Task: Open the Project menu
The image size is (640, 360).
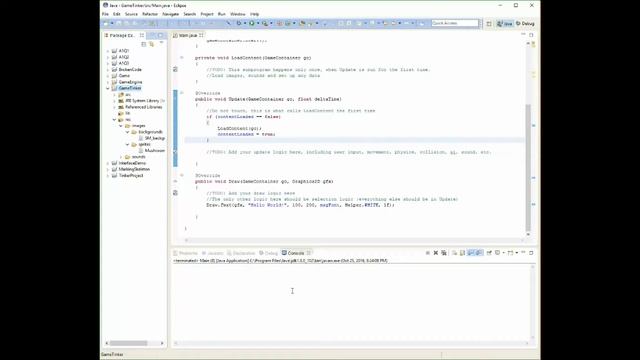Action: click(x=207, y=14)
